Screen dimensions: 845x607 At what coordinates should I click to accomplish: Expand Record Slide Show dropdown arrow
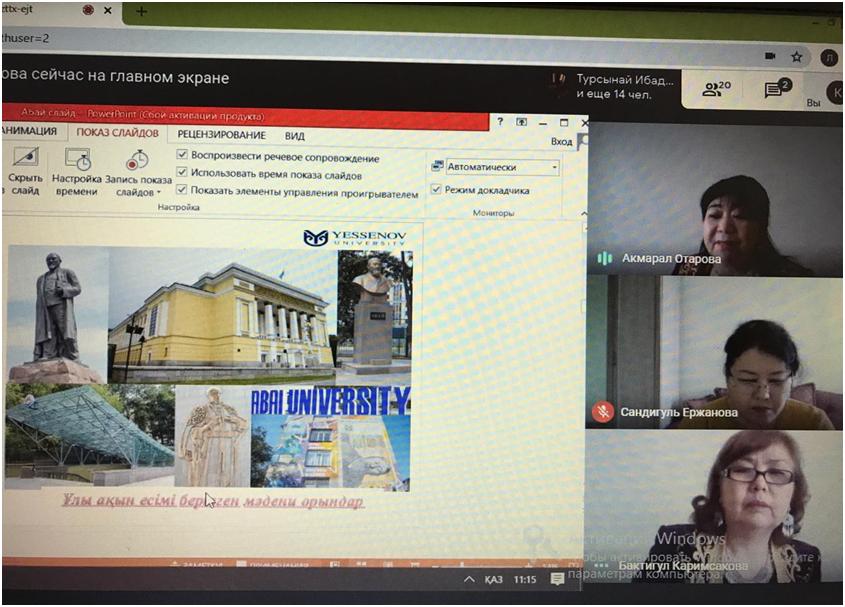pyautogui.click(x=158, y=193)
